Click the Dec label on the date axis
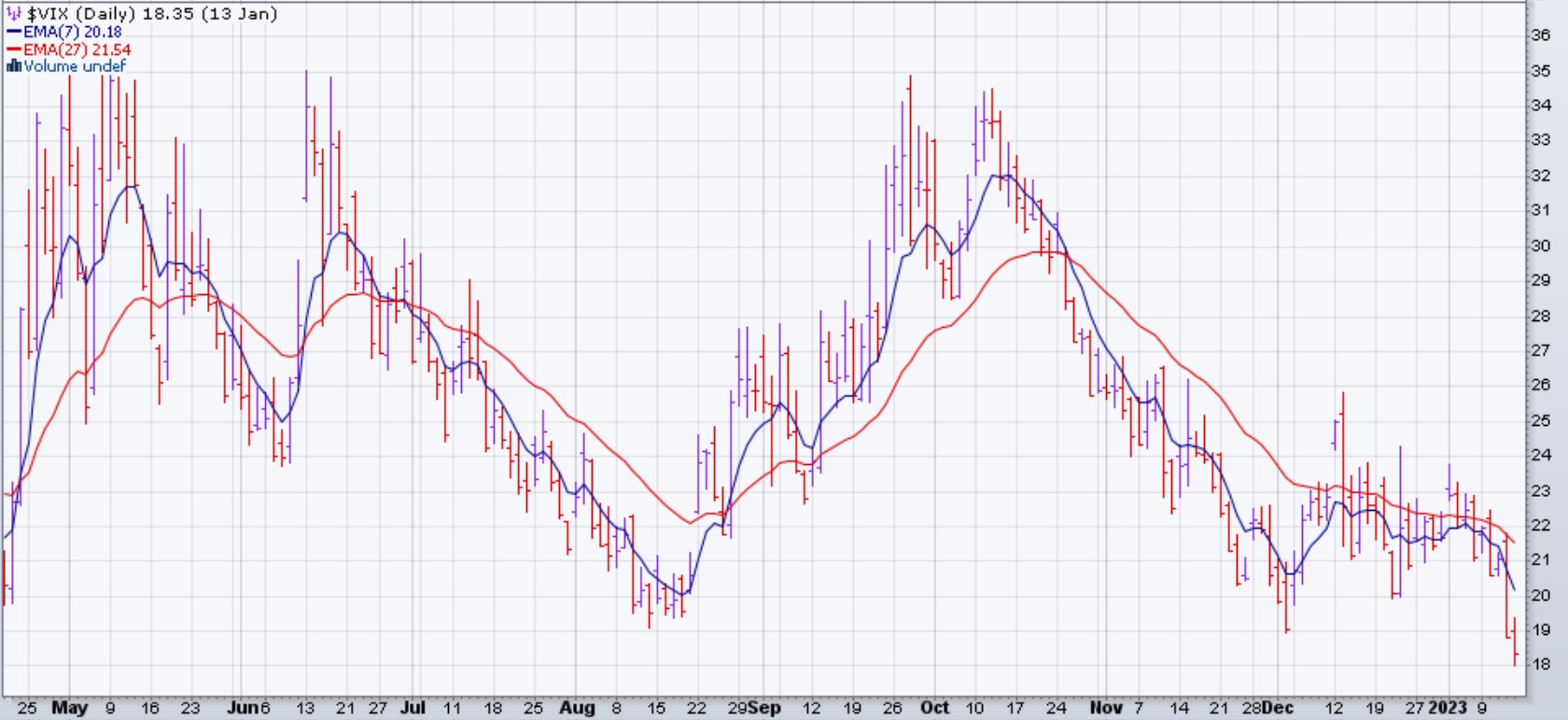The height and width of the screenshot is (720, 1568). point(1278,708)
